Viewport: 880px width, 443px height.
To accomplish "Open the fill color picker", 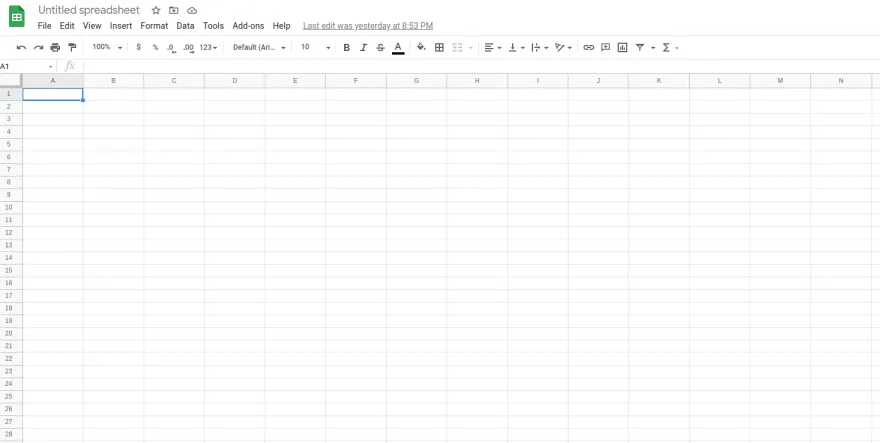I will [x=421, y=47].
